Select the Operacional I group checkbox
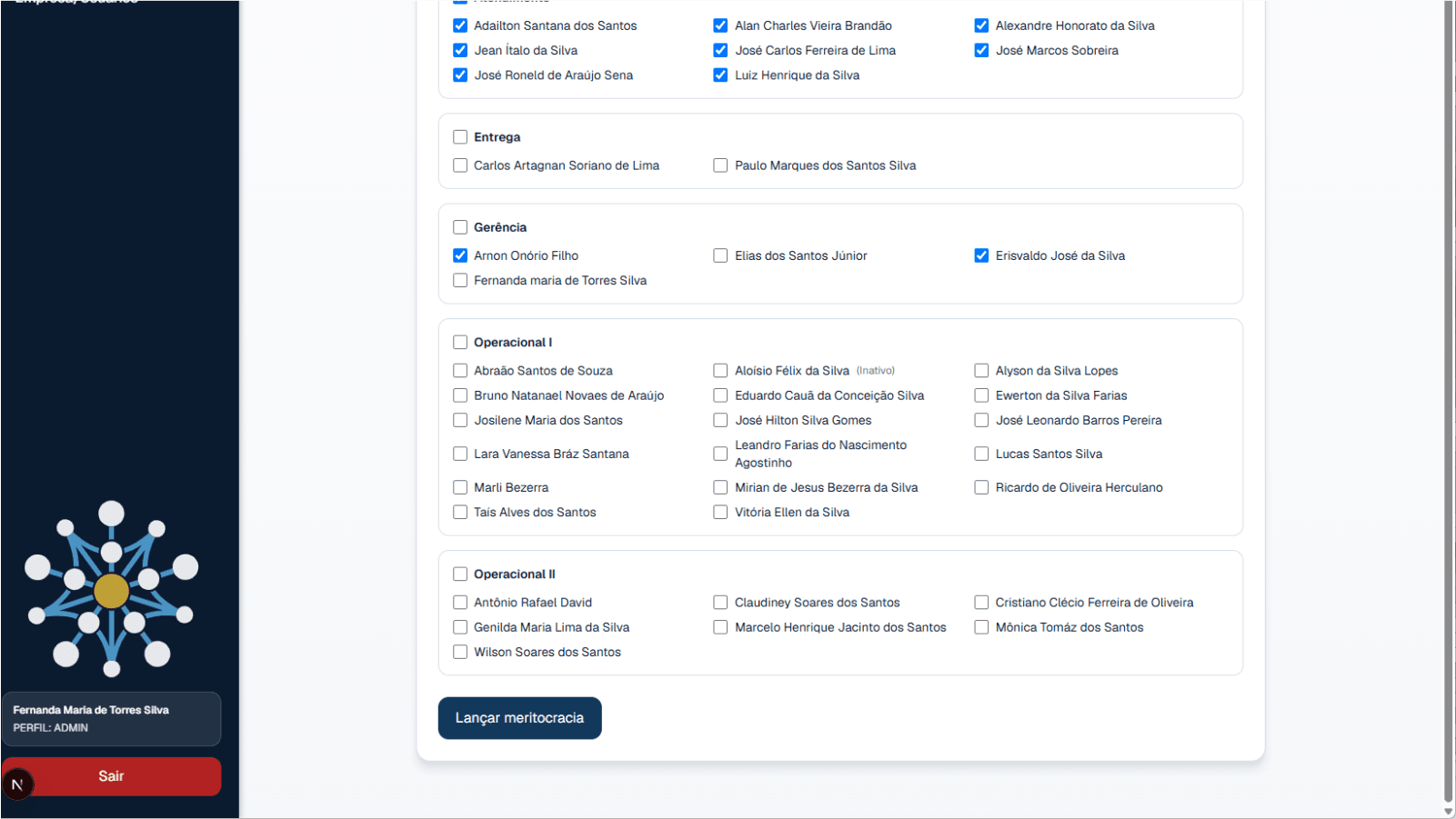Viewport: 1456px width, 819px height. [460, 343]
